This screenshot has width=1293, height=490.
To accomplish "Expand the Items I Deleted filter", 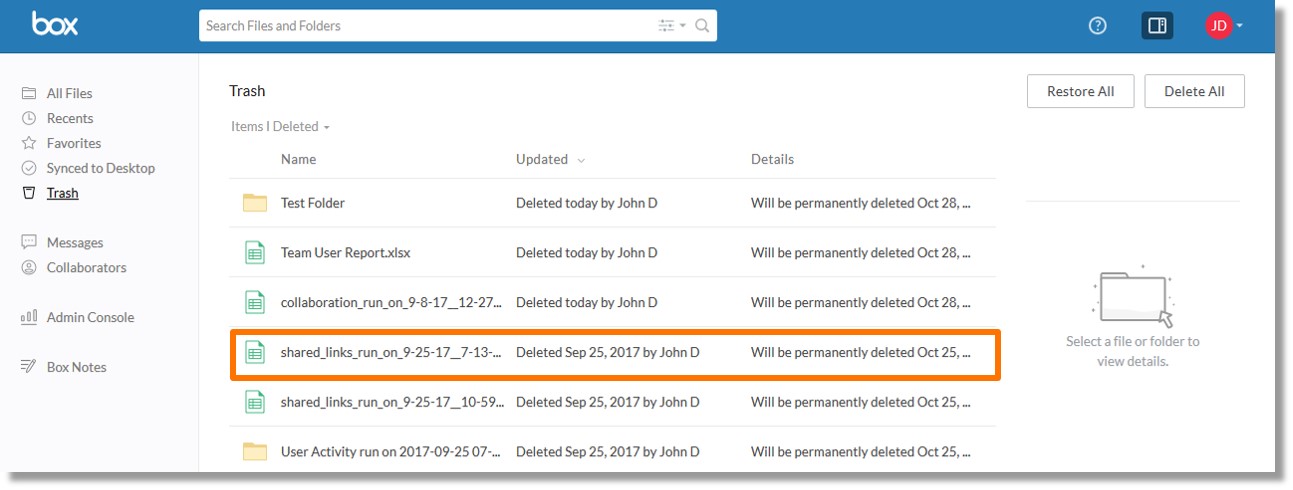I will coord(280,126).
